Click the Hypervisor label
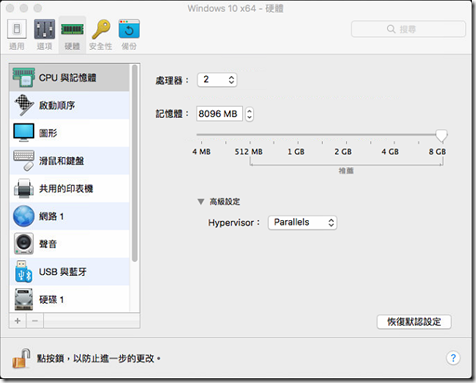 tap(234, 223)
